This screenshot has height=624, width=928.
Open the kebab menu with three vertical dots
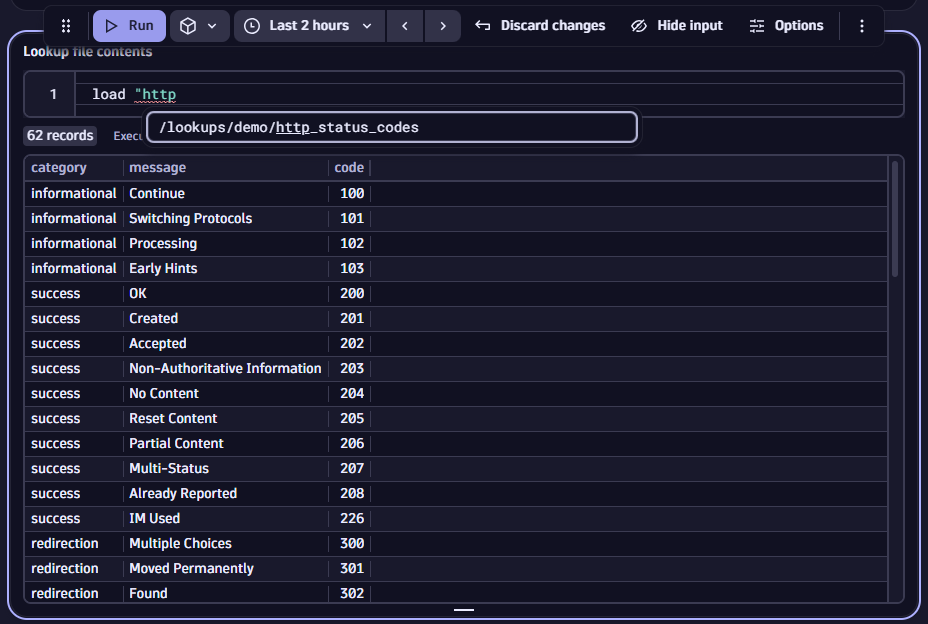(861, 25)
